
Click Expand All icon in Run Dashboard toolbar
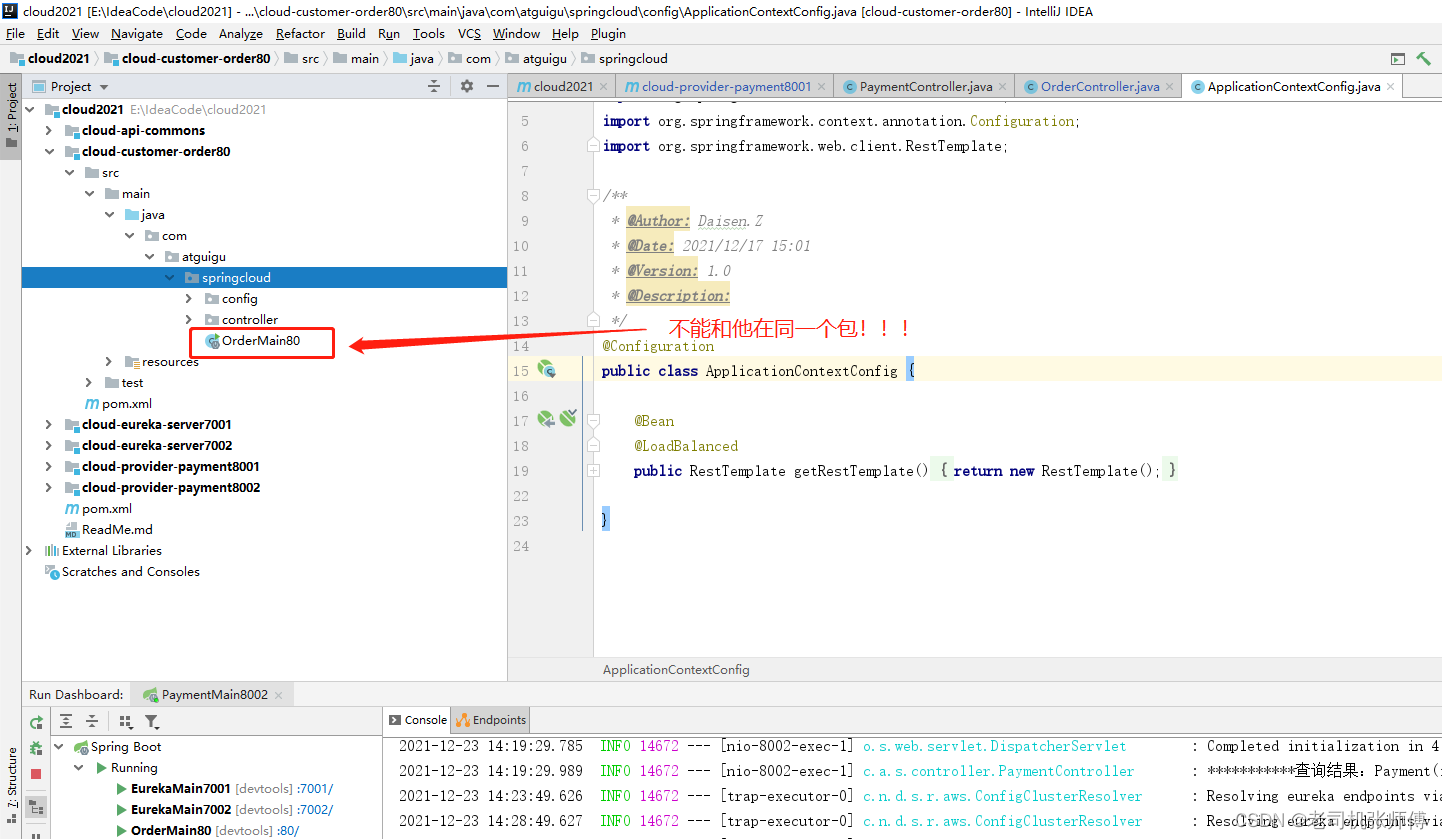[66, 721]
